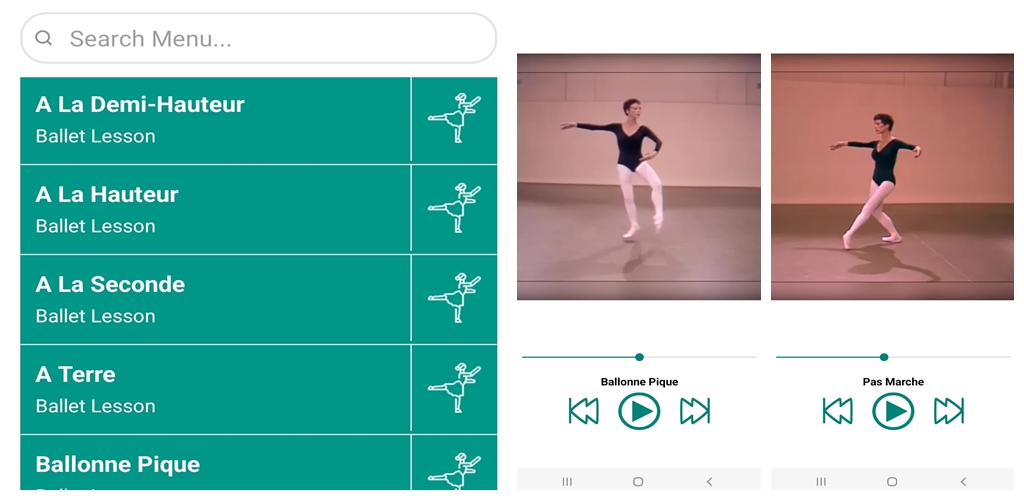Image resolution: width=1024 pixels, height=500 pixels.
Task: Choose the A Terre ballet lesson
Action: (x=216, y=390)
